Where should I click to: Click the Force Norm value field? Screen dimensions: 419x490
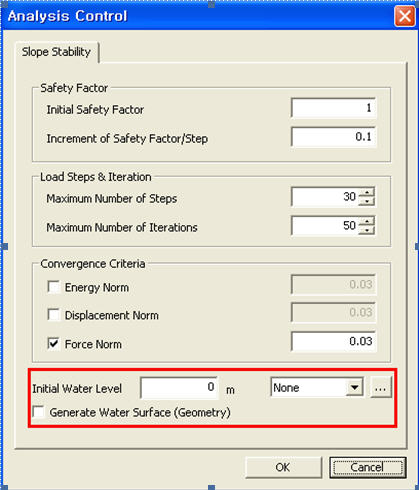[x=333, y=341]
